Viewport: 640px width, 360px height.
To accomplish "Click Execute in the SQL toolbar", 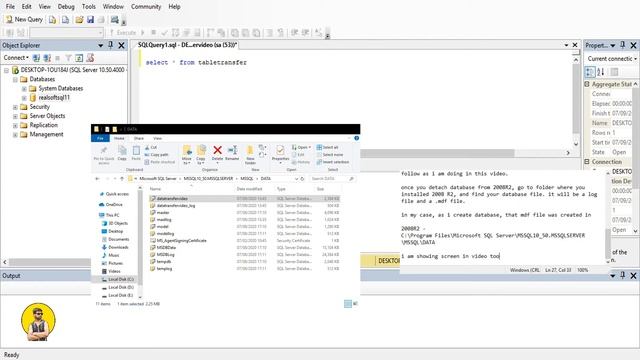I will tap(123, 32).
